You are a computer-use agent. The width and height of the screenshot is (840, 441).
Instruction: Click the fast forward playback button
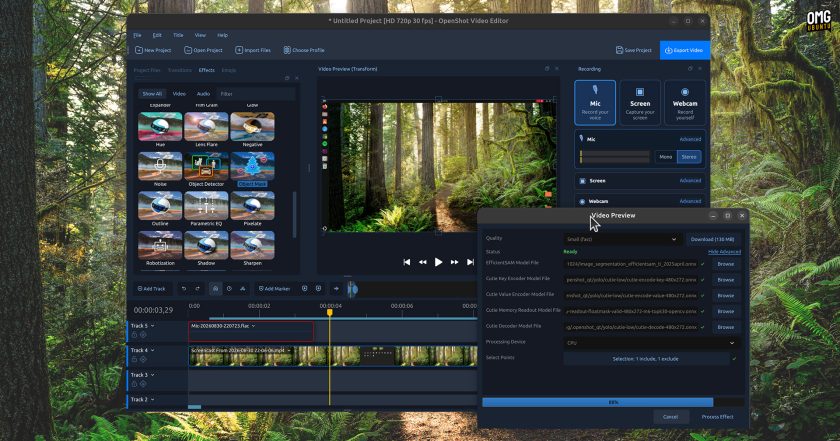point(454,262)
